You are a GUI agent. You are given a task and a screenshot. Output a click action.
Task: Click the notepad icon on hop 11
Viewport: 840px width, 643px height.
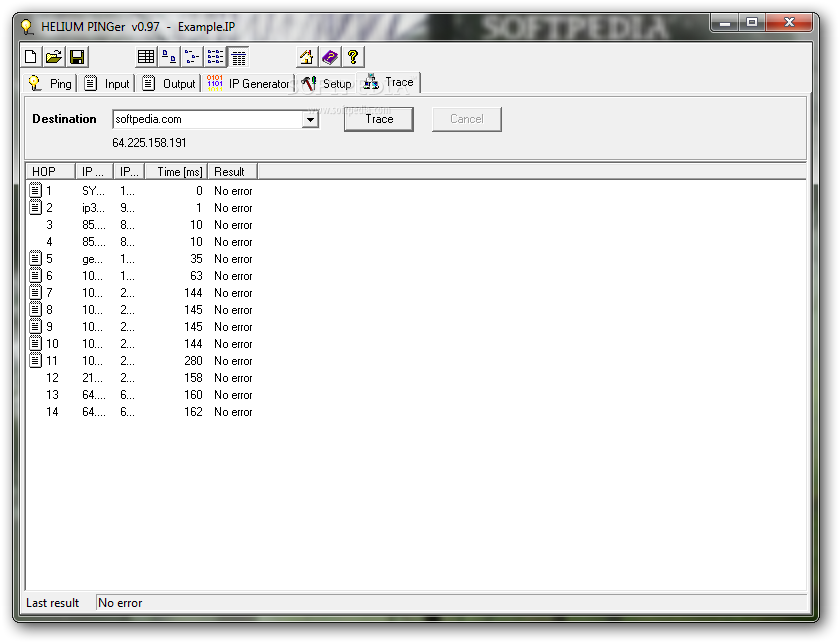(35, 360)
